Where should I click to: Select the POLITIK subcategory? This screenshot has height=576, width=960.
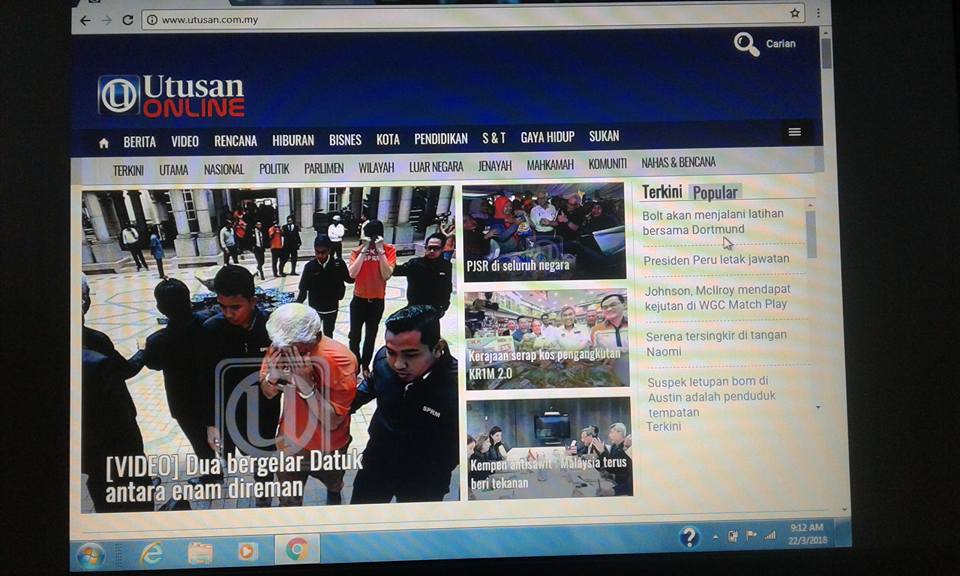(274, 168)
